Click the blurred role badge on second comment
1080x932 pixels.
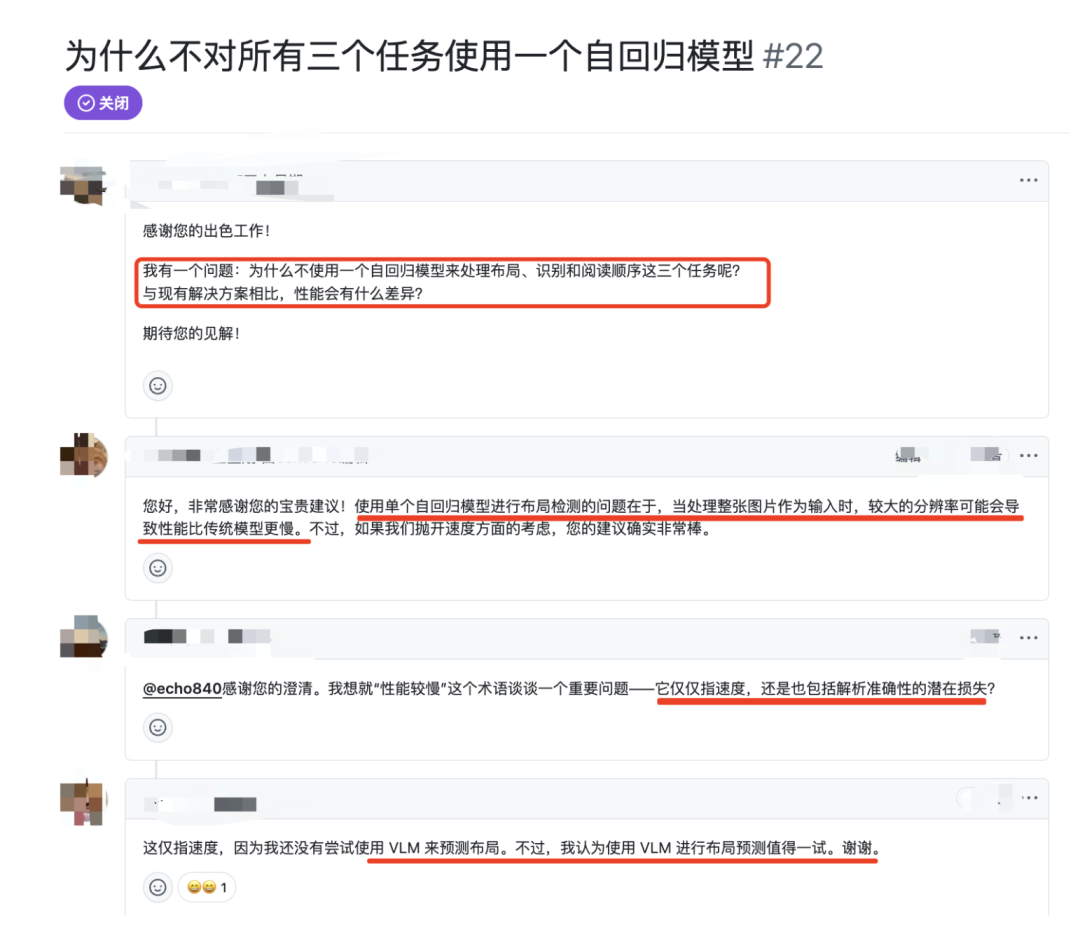[x=986, y=455]
